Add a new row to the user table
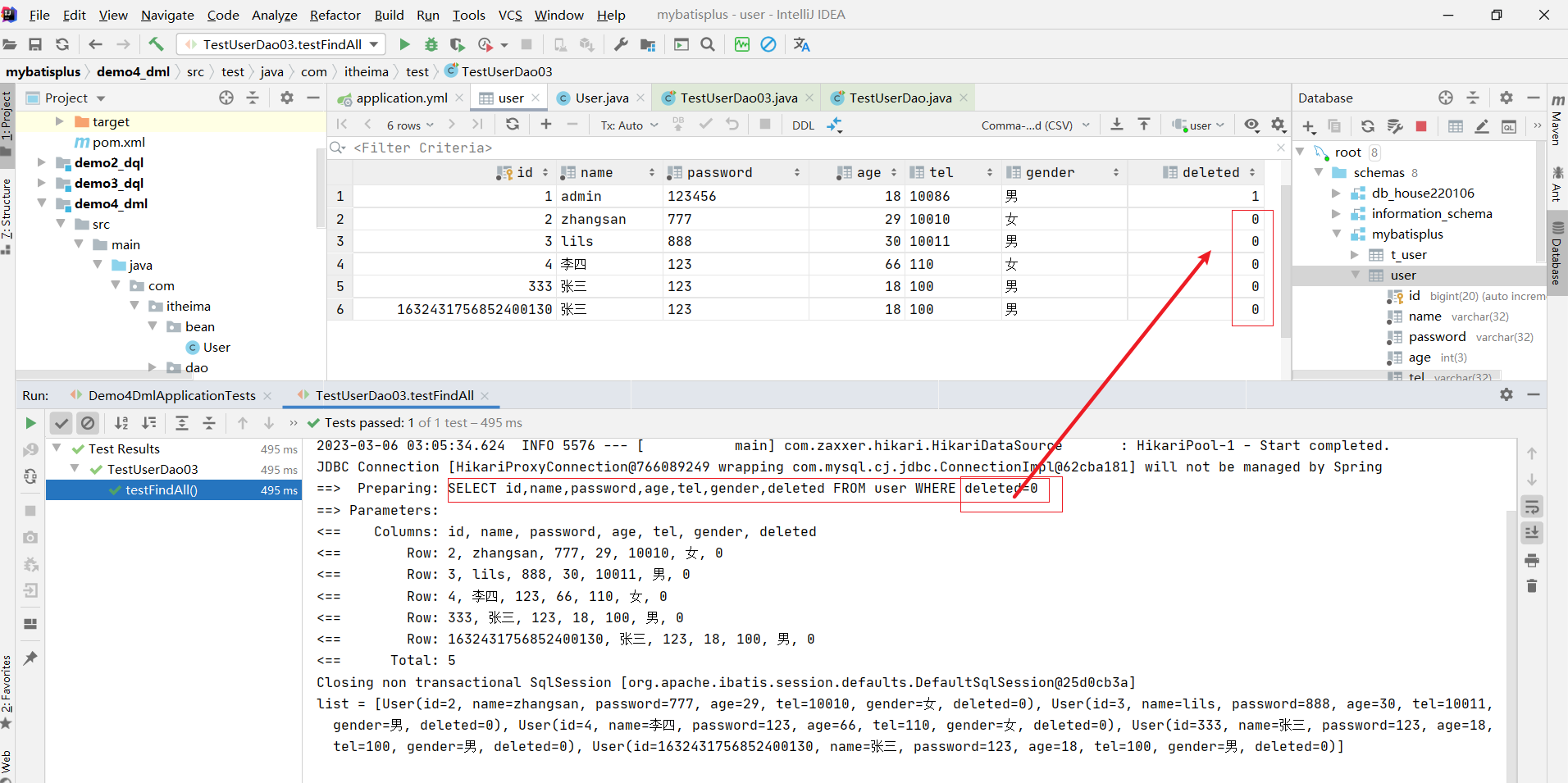Viewport: 1568px width, 783px height. tap(546, 124)
